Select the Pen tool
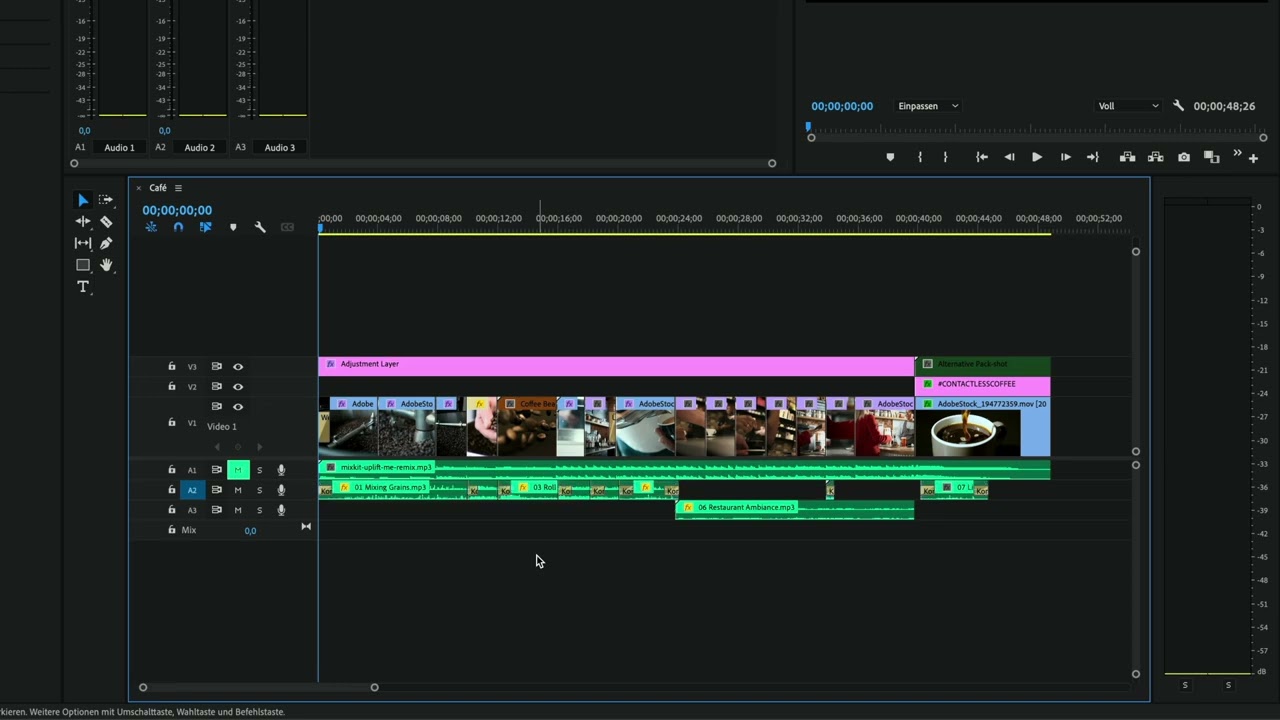The height and width of the screenshot is (720, 1280). point(106,243)
